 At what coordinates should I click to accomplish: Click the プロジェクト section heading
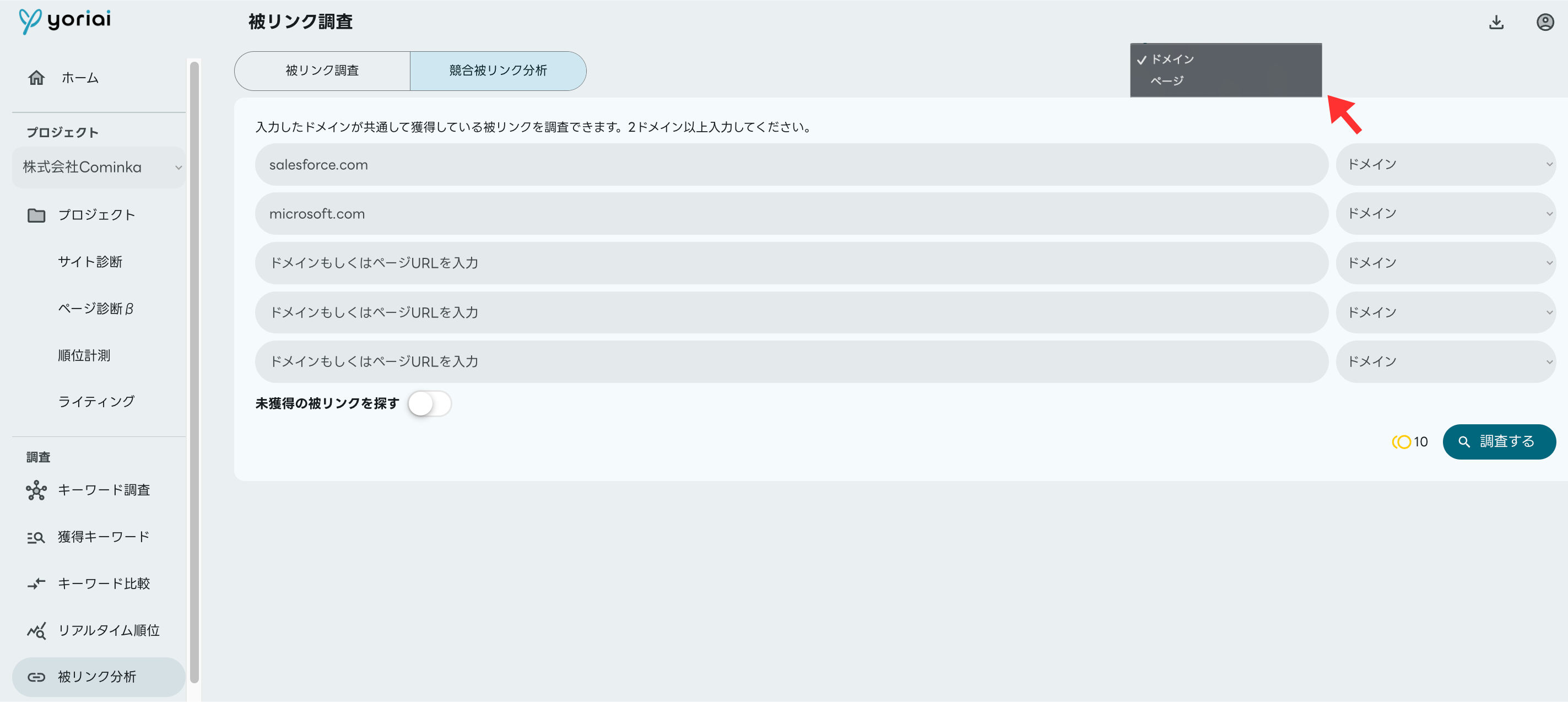point(62,133)
